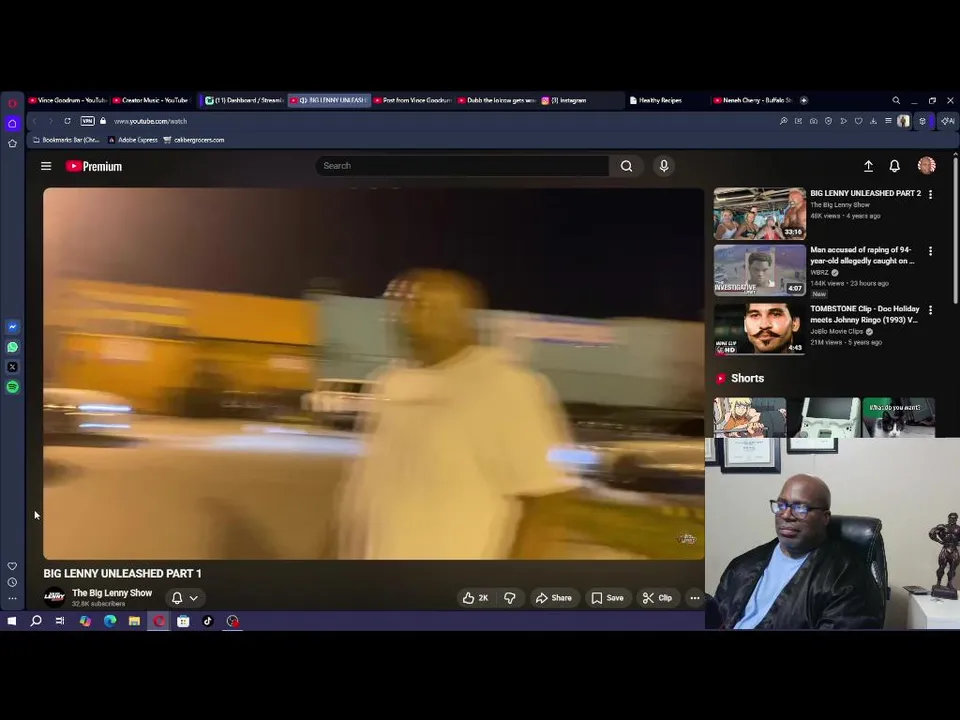
Task: Open BIG LENNY UNLEASHED PART 2 thumbnail
Action: [759, 214]
